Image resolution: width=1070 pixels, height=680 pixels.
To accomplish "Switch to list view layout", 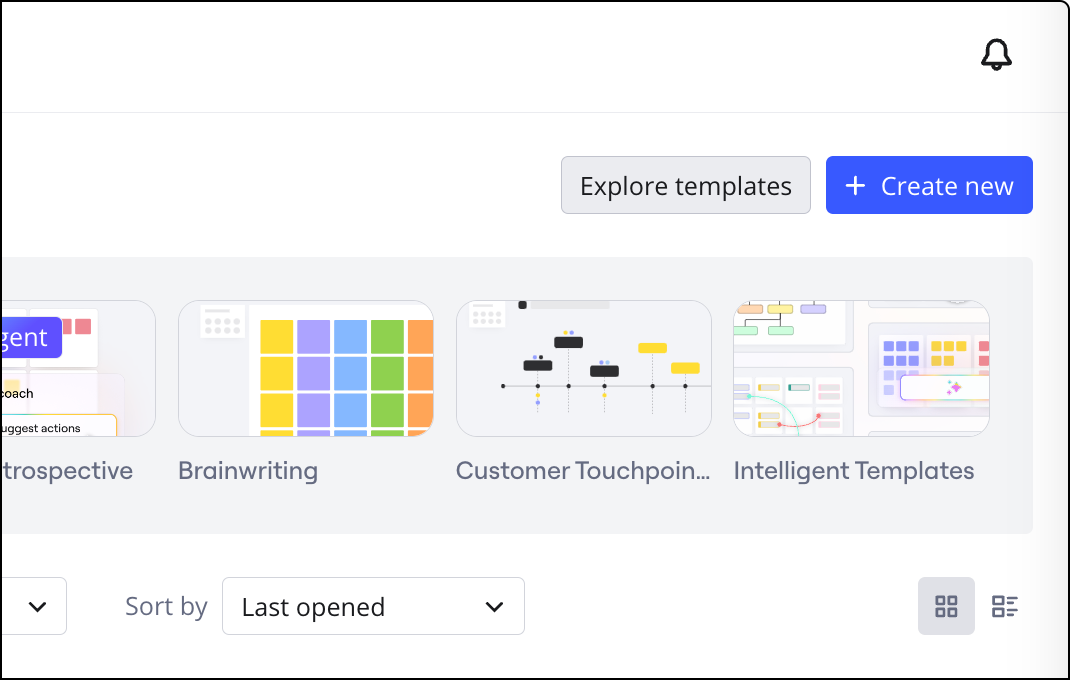I will coord(1004,606).
